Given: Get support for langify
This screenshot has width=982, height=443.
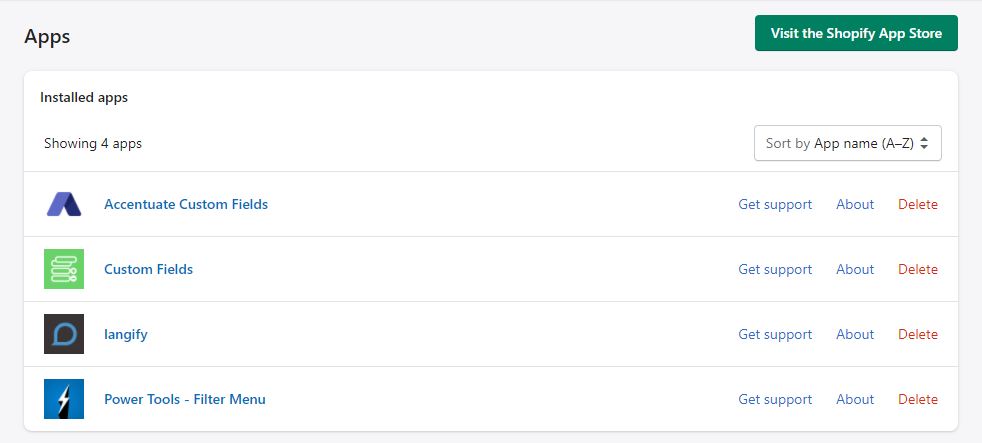Looking at the screenshot, I should (x=775, y=335).
